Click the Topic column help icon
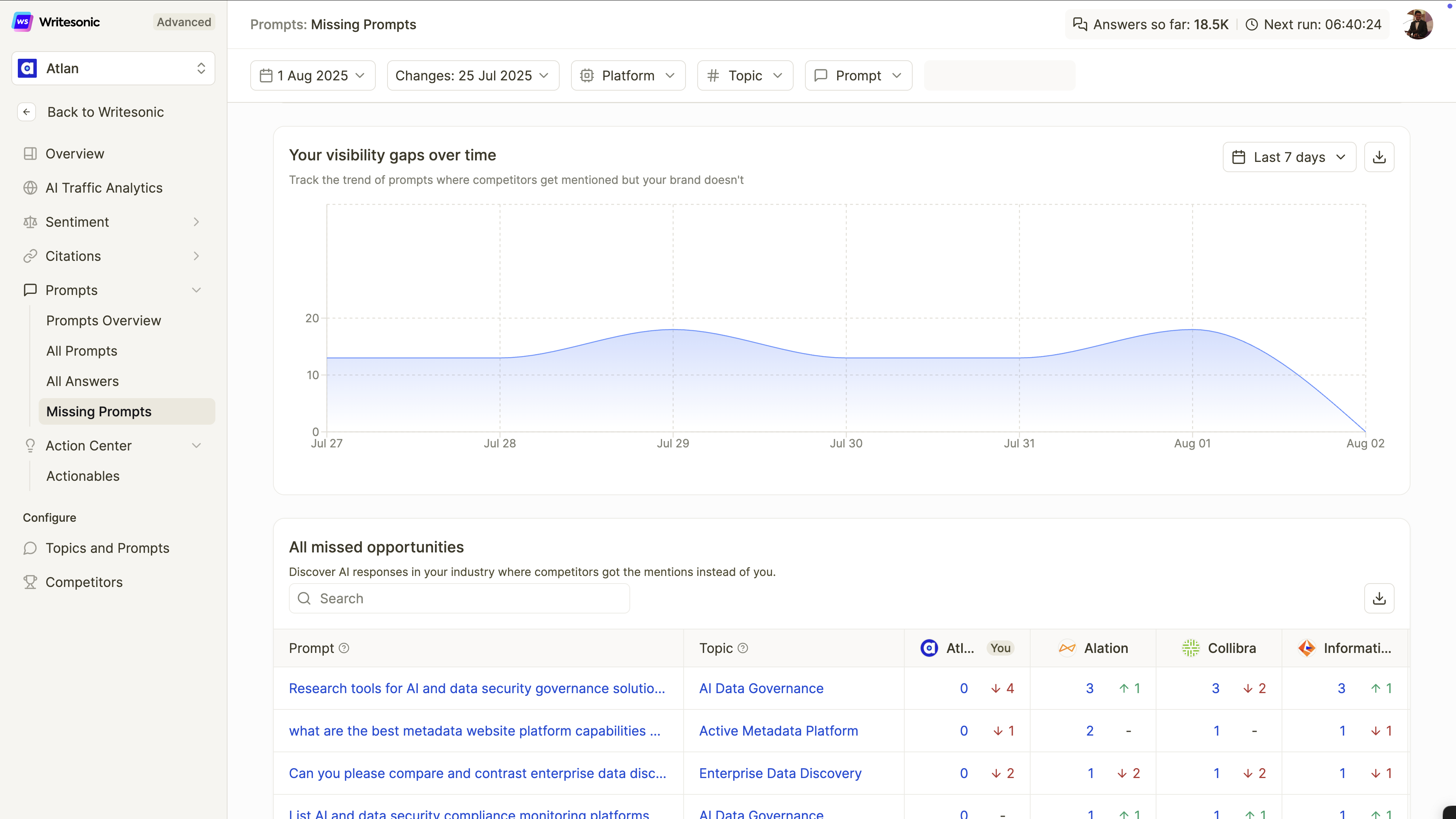1456x819 pixels. point(743,648)
